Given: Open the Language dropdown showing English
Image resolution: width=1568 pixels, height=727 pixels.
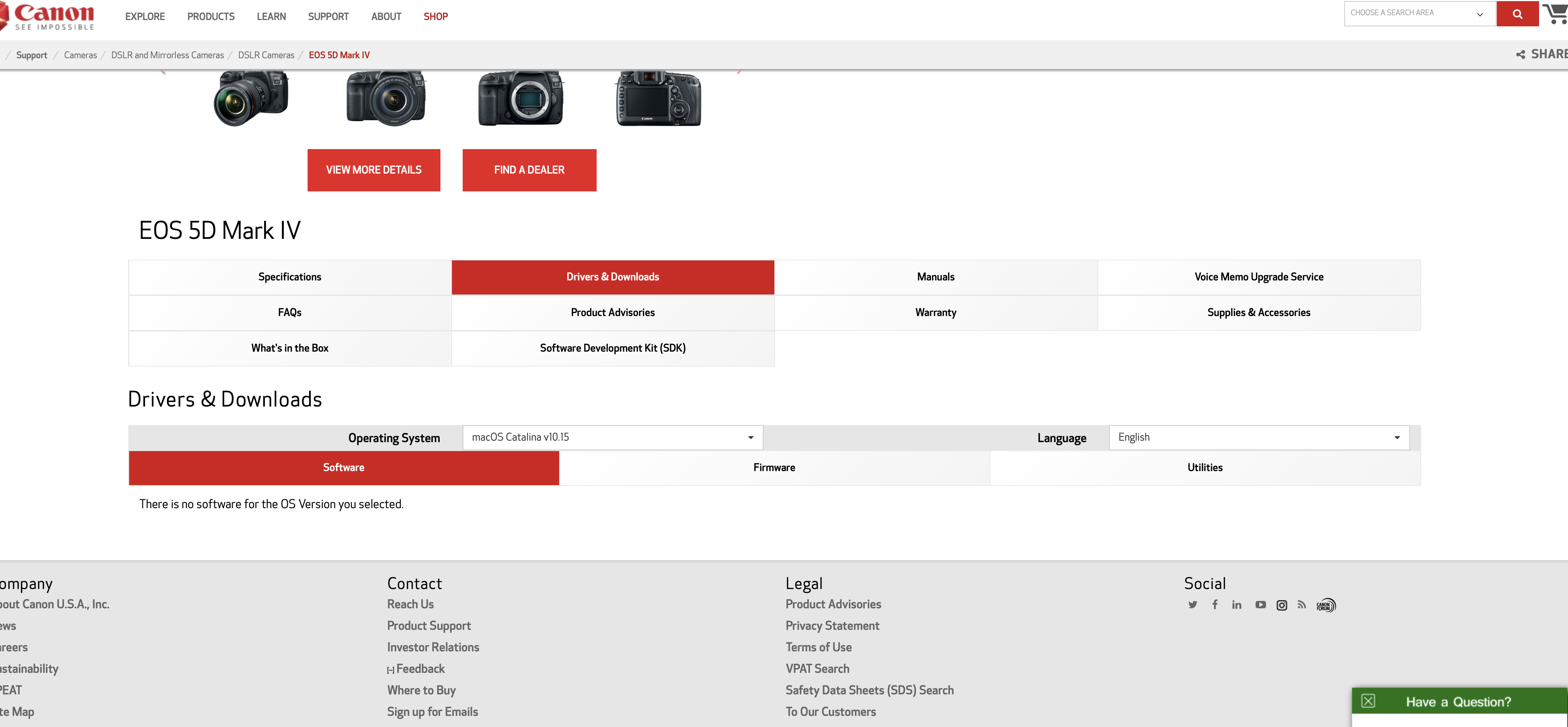Looking at the screenshot, I should pyautogui.click(x=1258, y=437).
